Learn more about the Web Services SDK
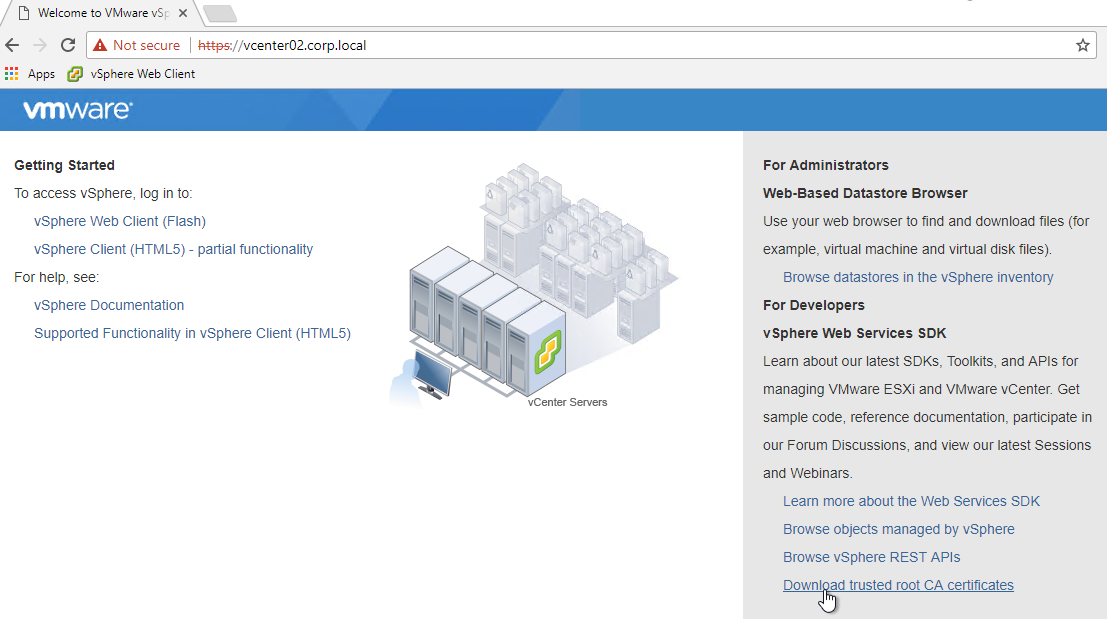The width and height of the screenshot is (1107, 627). [911, 501]
